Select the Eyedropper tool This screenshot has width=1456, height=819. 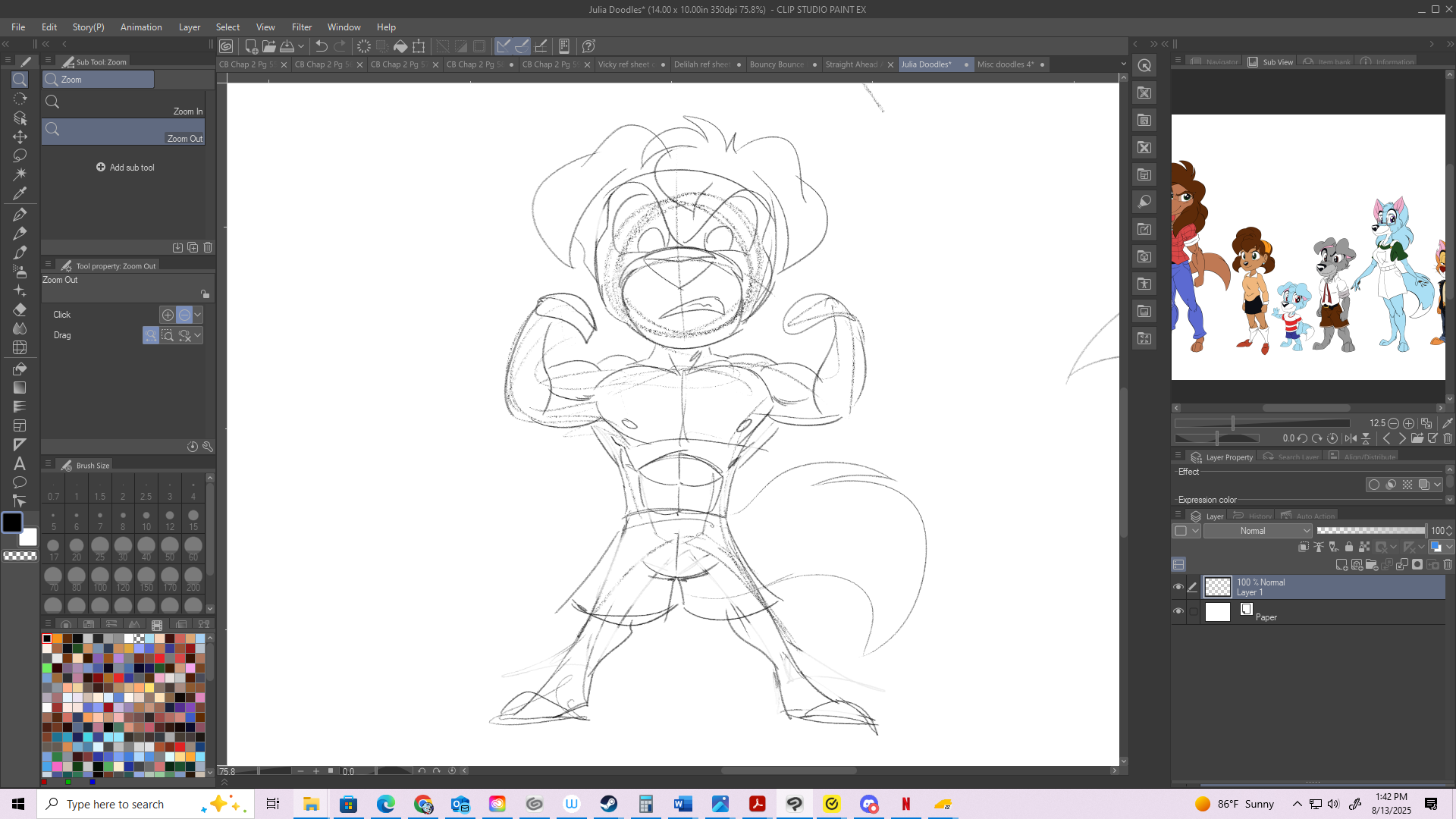point(20,193)
